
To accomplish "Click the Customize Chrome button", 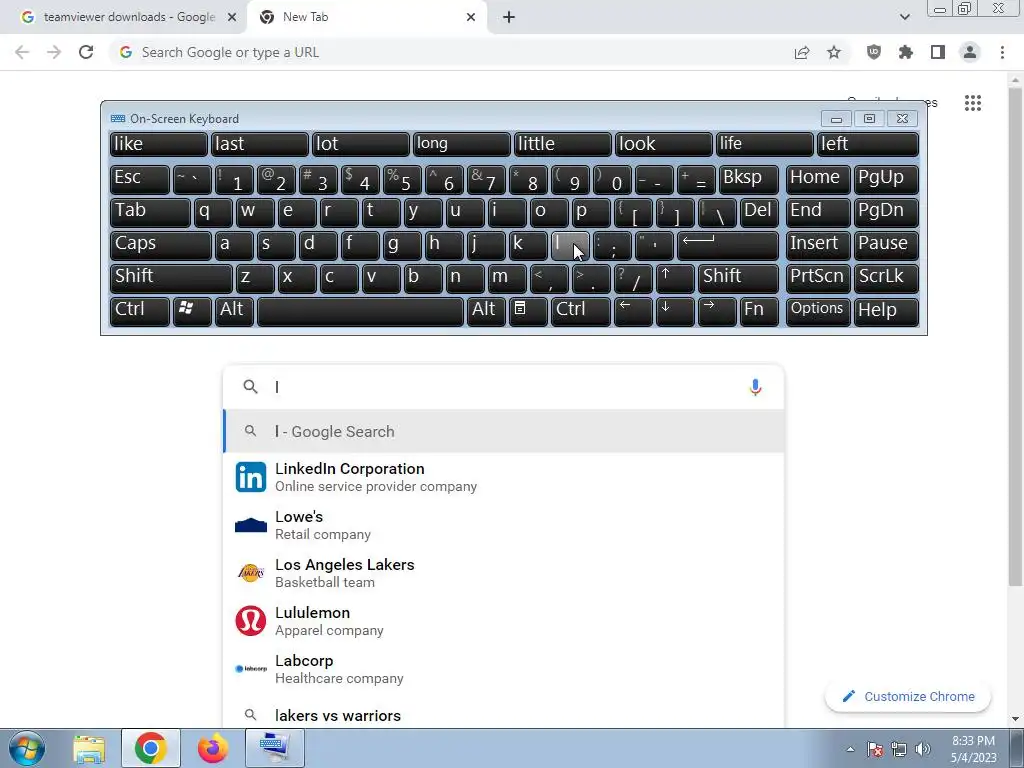I will tap(908, 697).
